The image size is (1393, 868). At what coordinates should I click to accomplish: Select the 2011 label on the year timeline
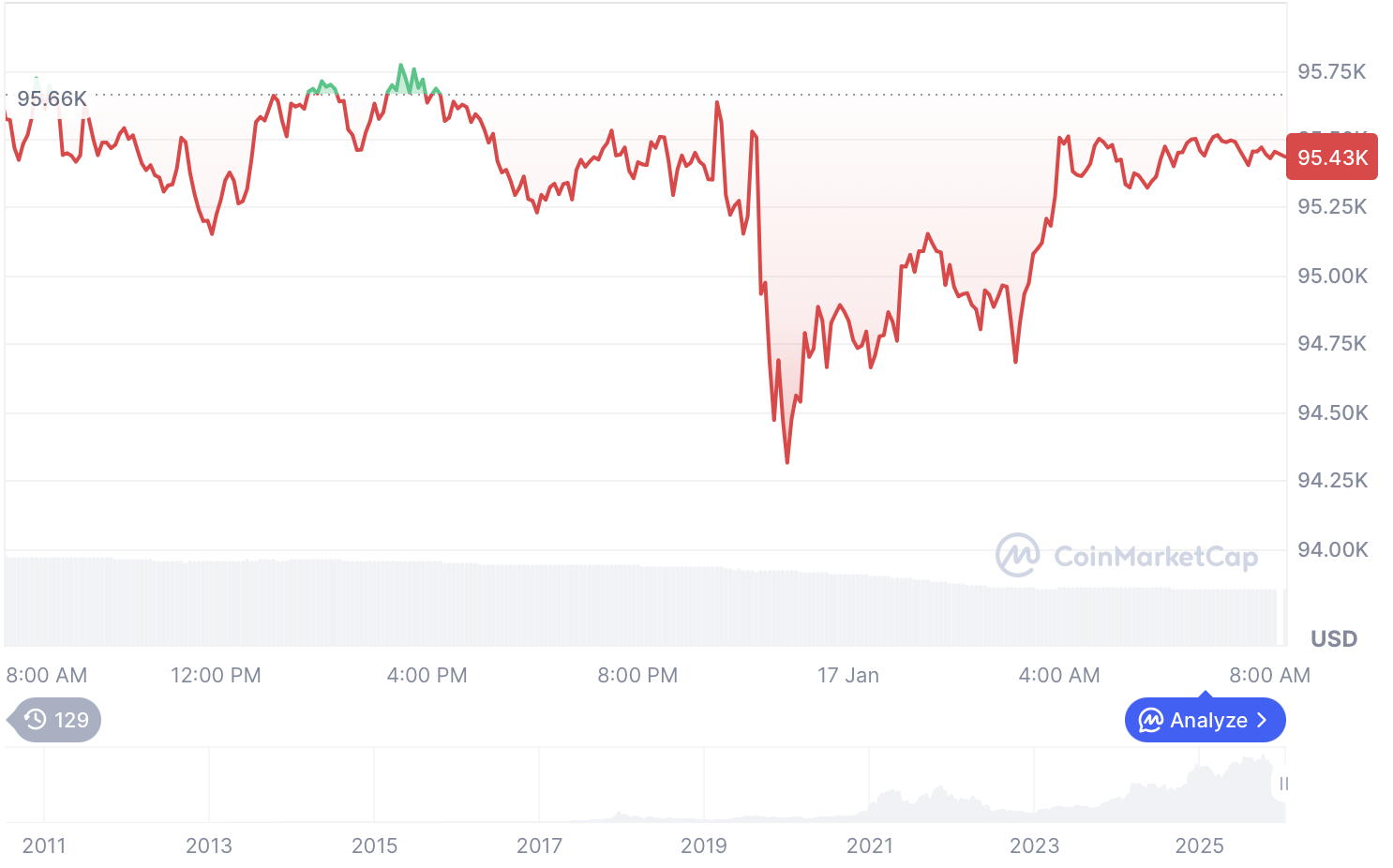point(44,846)
